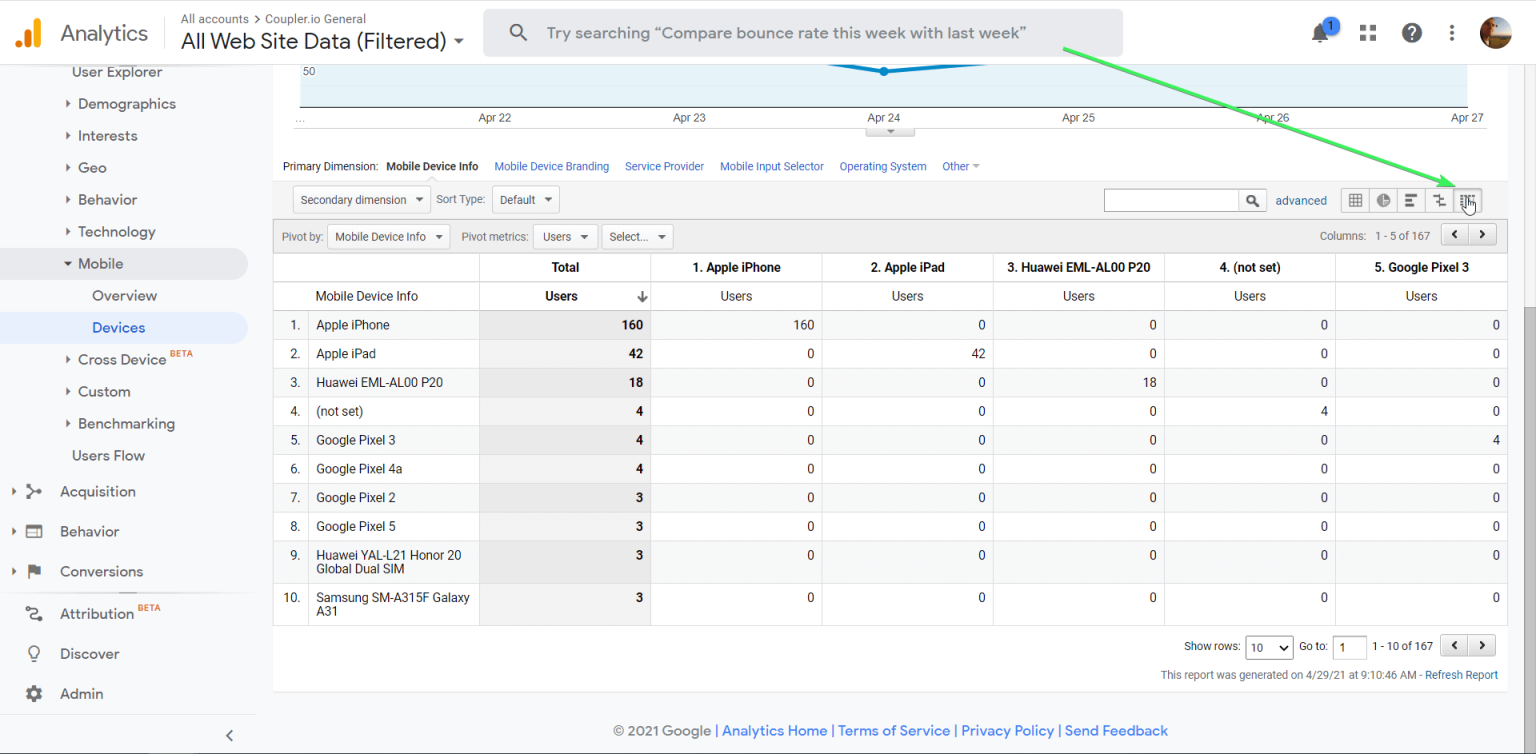Image resolution: width=1536 pixels, height=754 pixels.
Task: Select the Mobile Device Branding dimension
Action: tap(551, 166)
